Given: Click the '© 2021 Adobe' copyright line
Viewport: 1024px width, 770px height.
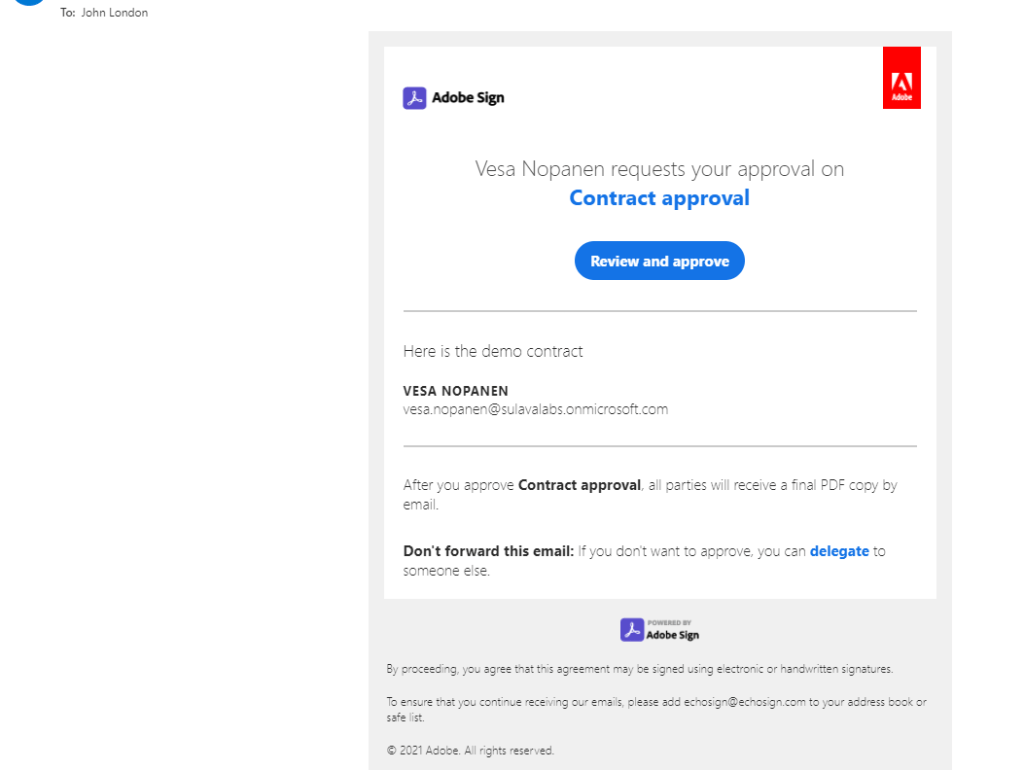Looking at the screenshot, I should (470, 750).
